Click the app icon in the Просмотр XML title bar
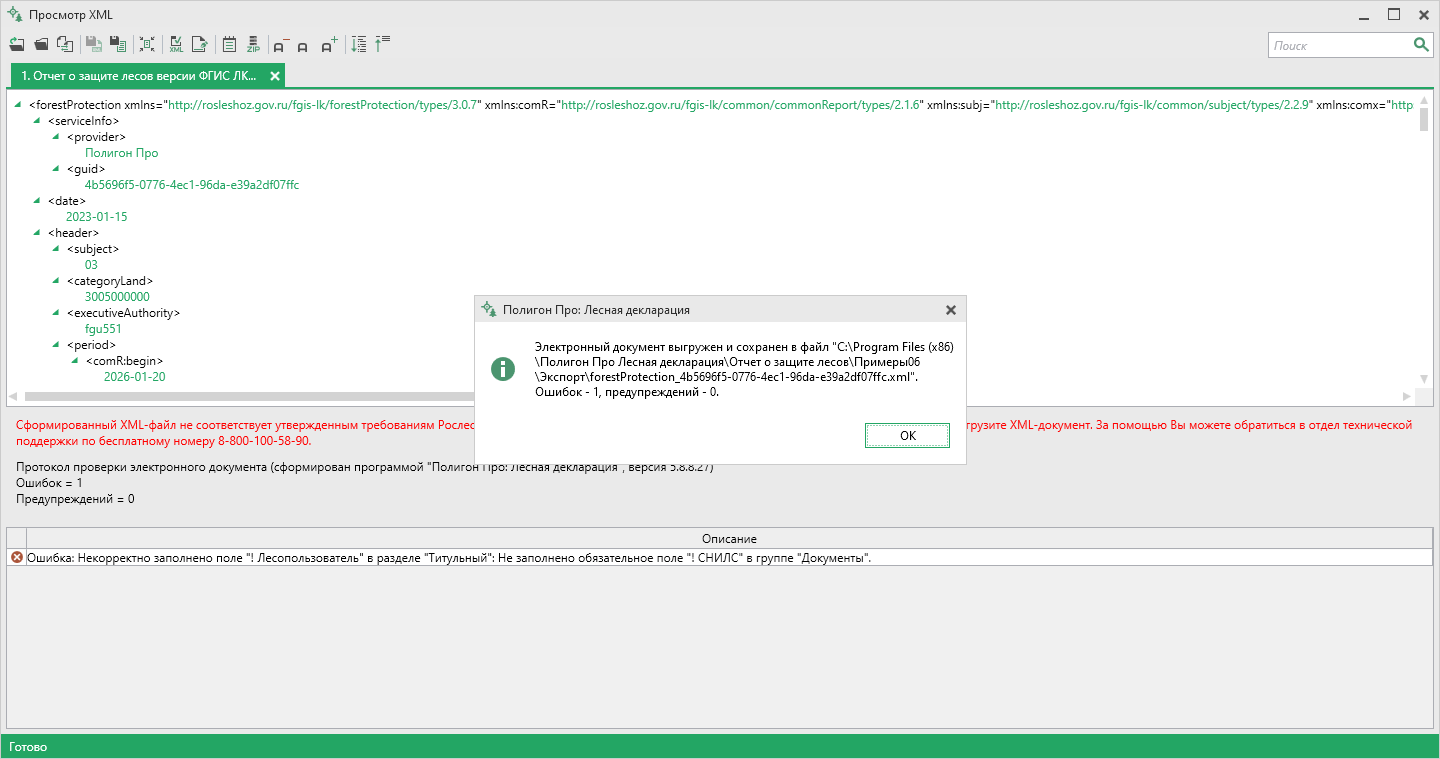This screenshot has height=759, width=1440. [x=15, y=15]
